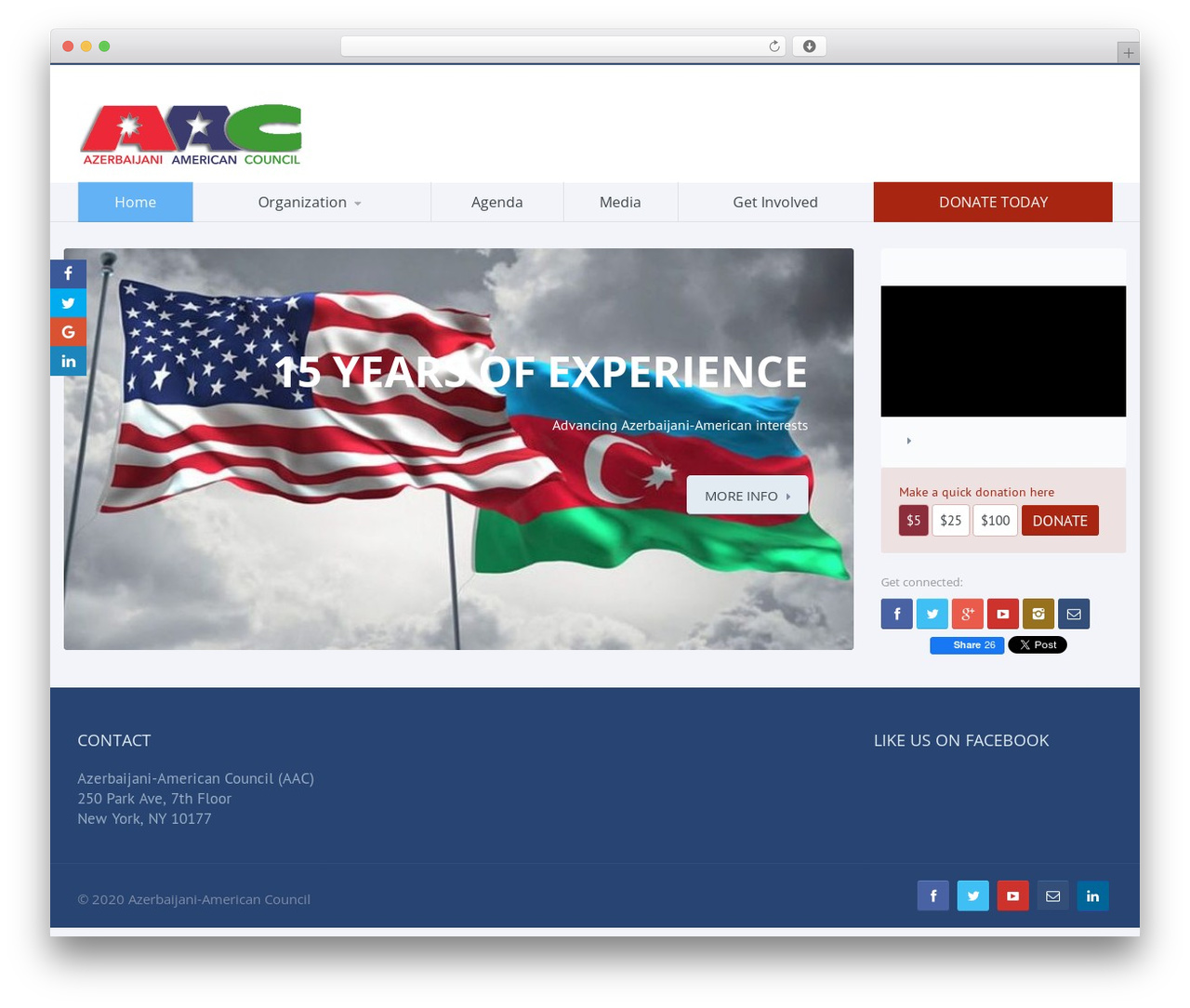Open a new browser tab with plus button
This screenshot has width=1190, height=1008.
[1129, 53]
